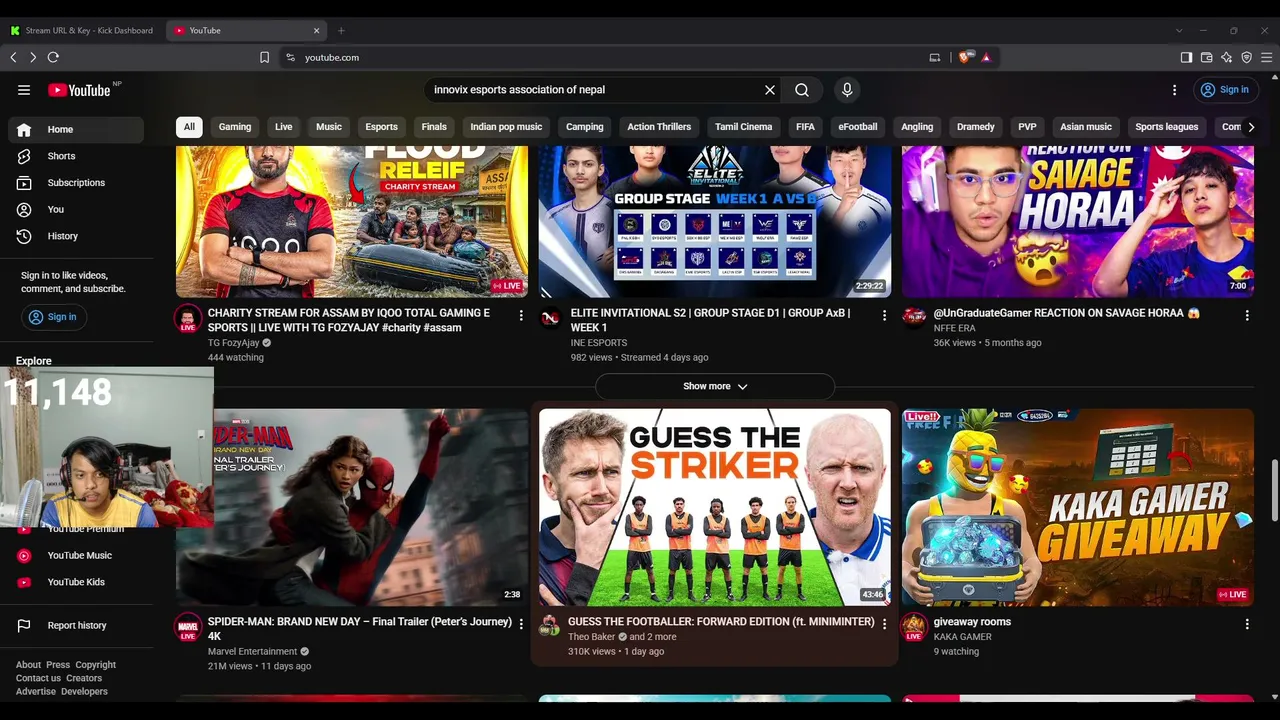The height and width of the screenshot is (720, 1280).
Task: Start voice search with the microphone
Action: 847,90
